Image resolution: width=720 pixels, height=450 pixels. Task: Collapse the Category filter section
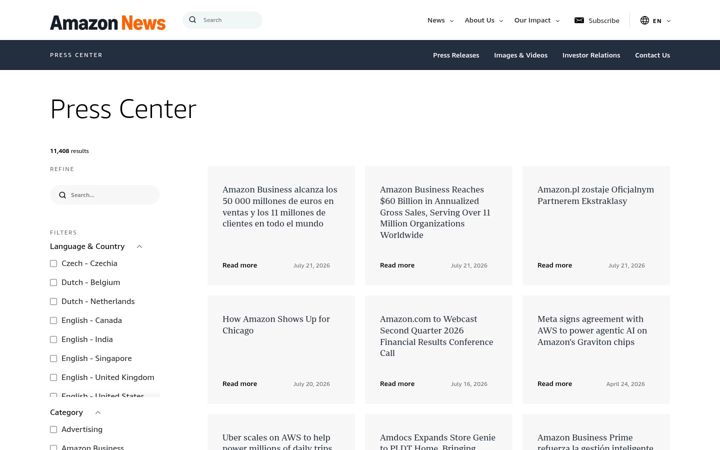98,412
